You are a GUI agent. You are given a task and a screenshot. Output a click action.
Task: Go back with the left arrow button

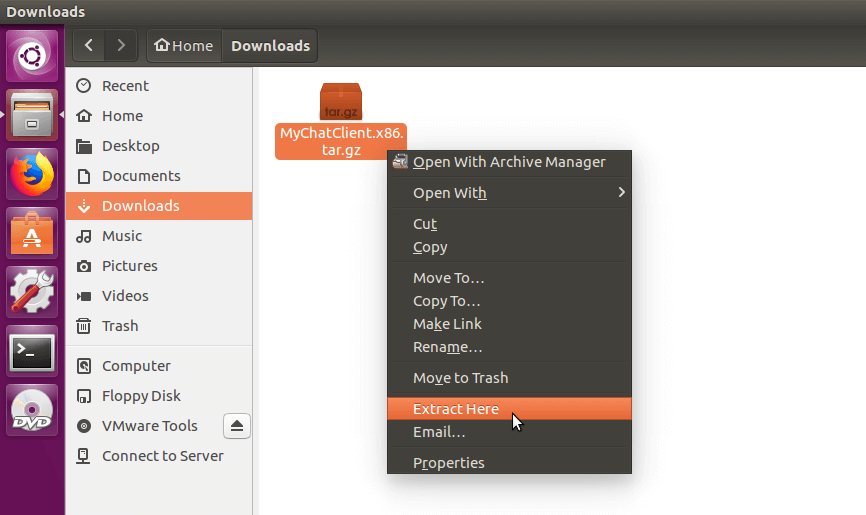[x=90, y=45]
